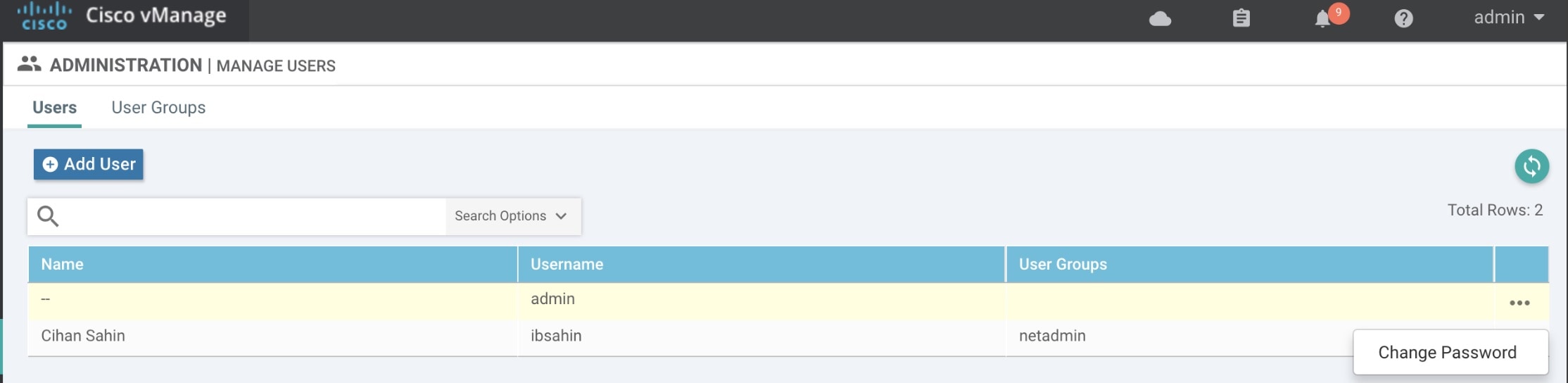This screenshot has width=1568, height=383.
Task: Select the Users tab
Action: pyautogui.click(x=54, y=108)
